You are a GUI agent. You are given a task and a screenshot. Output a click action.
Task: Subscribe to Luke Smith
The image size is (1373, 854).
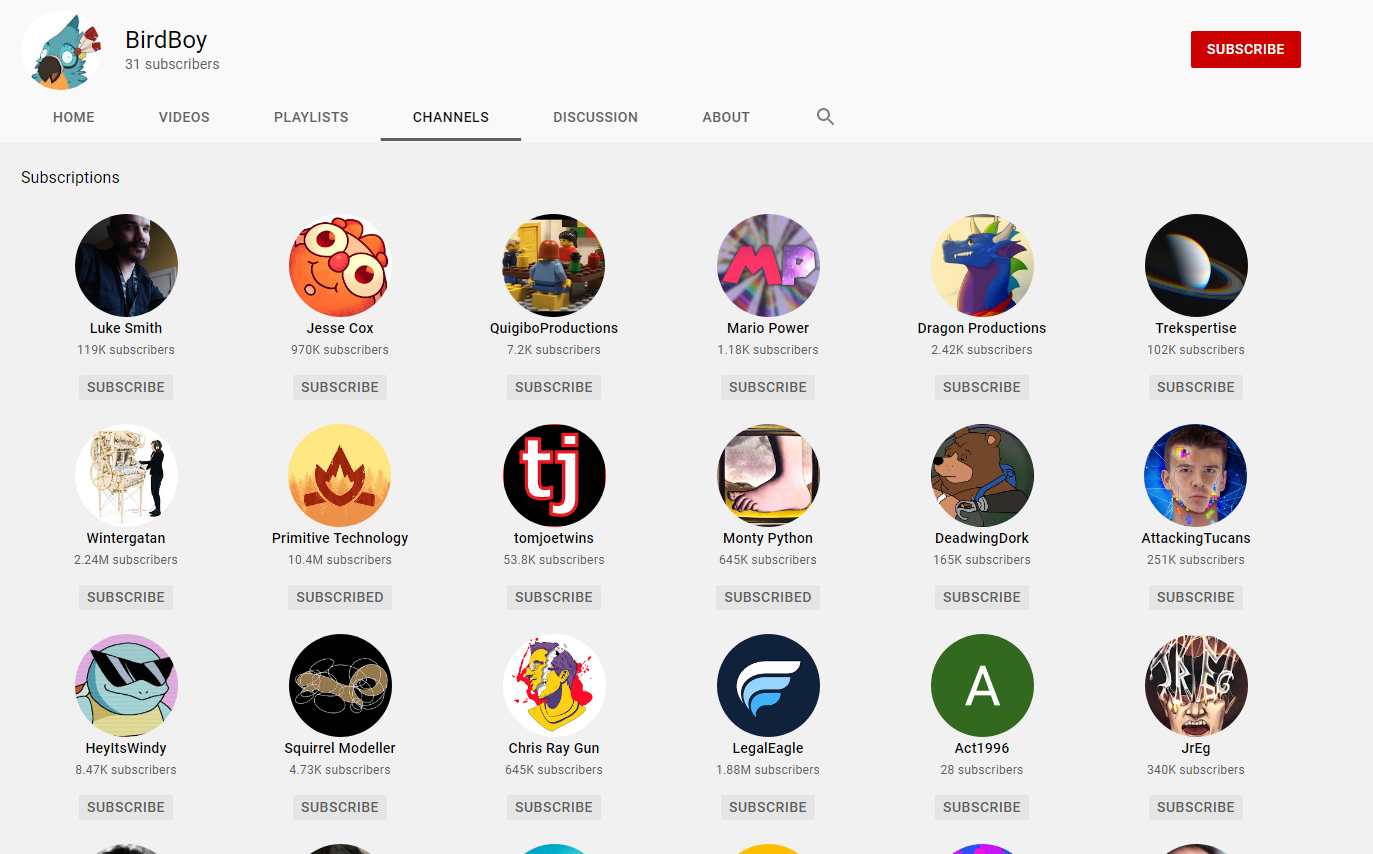(126, 387)
